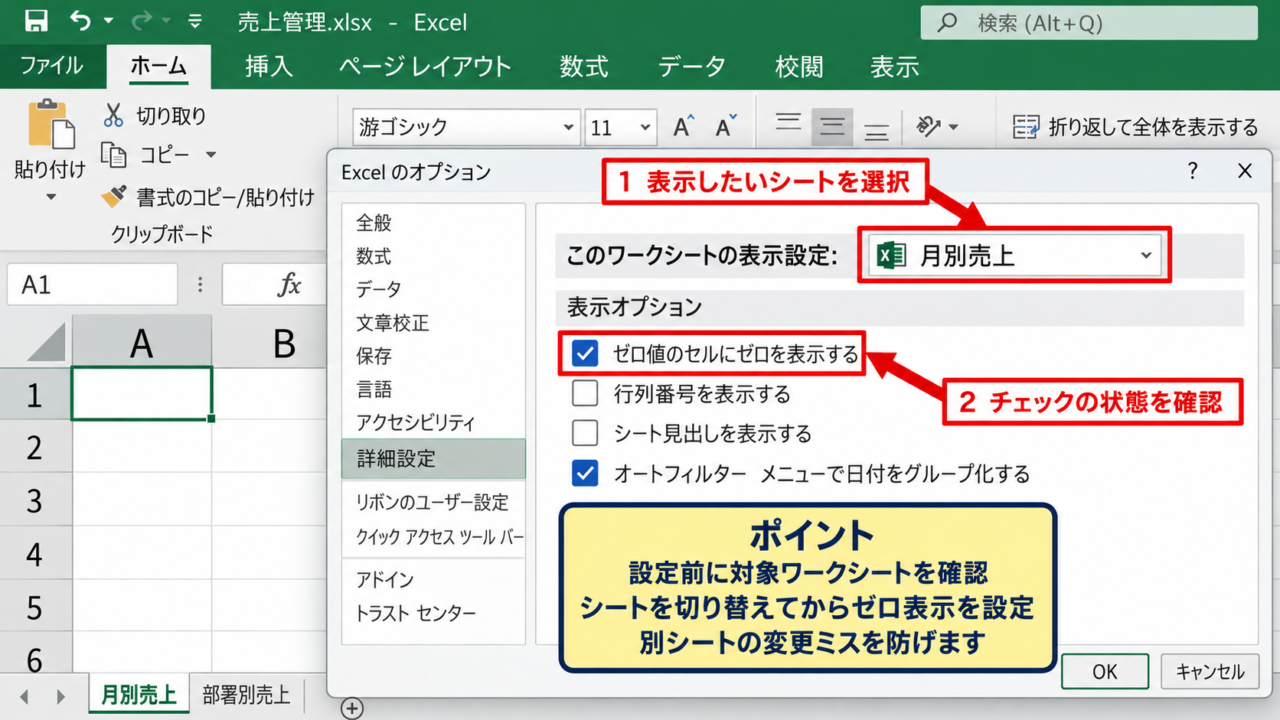Toggle ゼロ値のセルにゼロを表示する checkbox
This screenshot has height=720, width=1280.
[585, 354]
